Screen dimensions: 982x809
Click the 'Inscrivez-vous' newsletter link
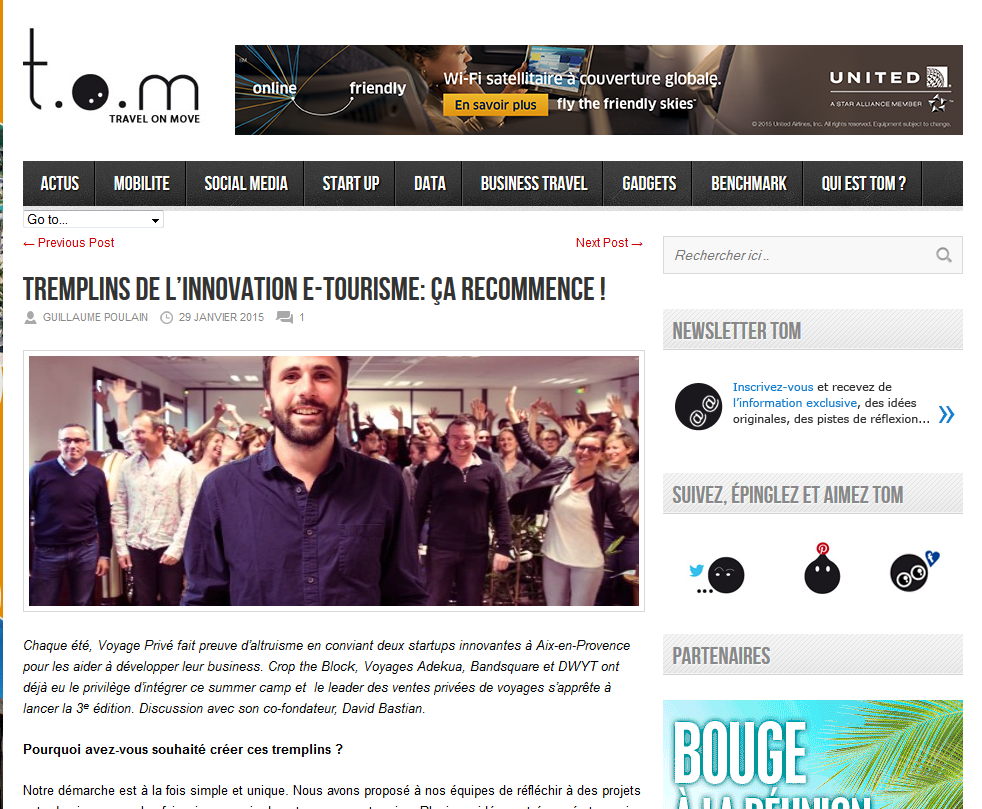click(773, 387)
